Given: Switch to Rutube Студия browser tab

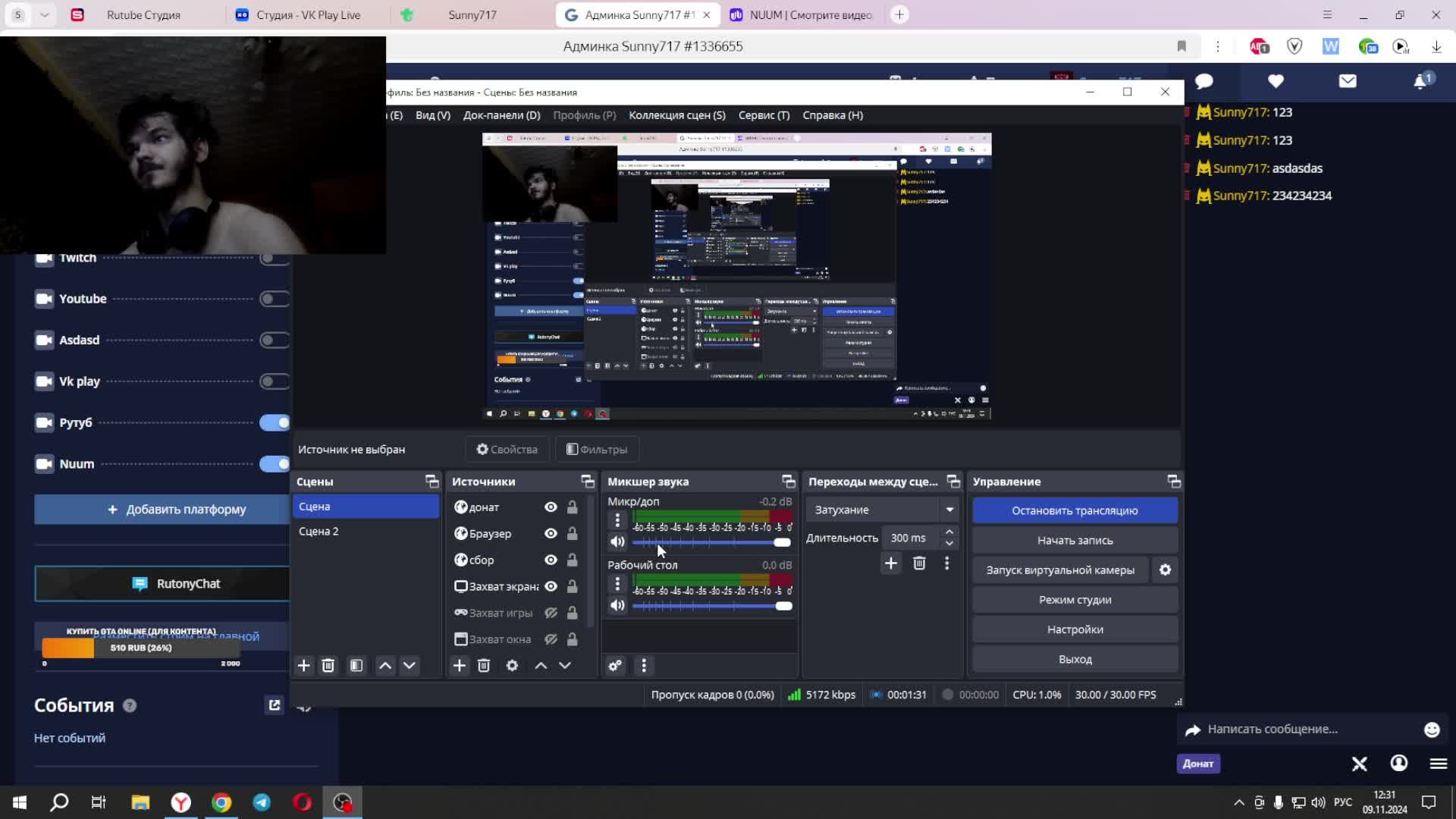Looking at the screenshot, I should click(x=143, y=15).
